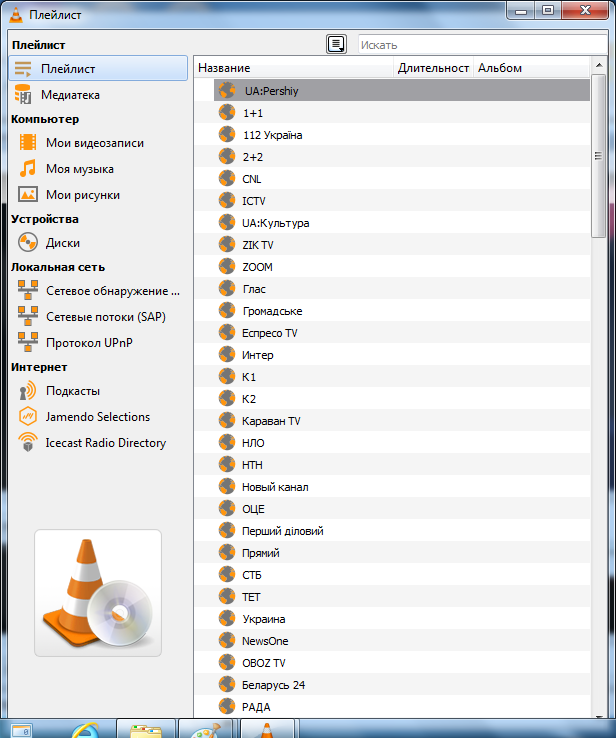Click the playlist vertical scrollbar thumb

tap(599, 156)
